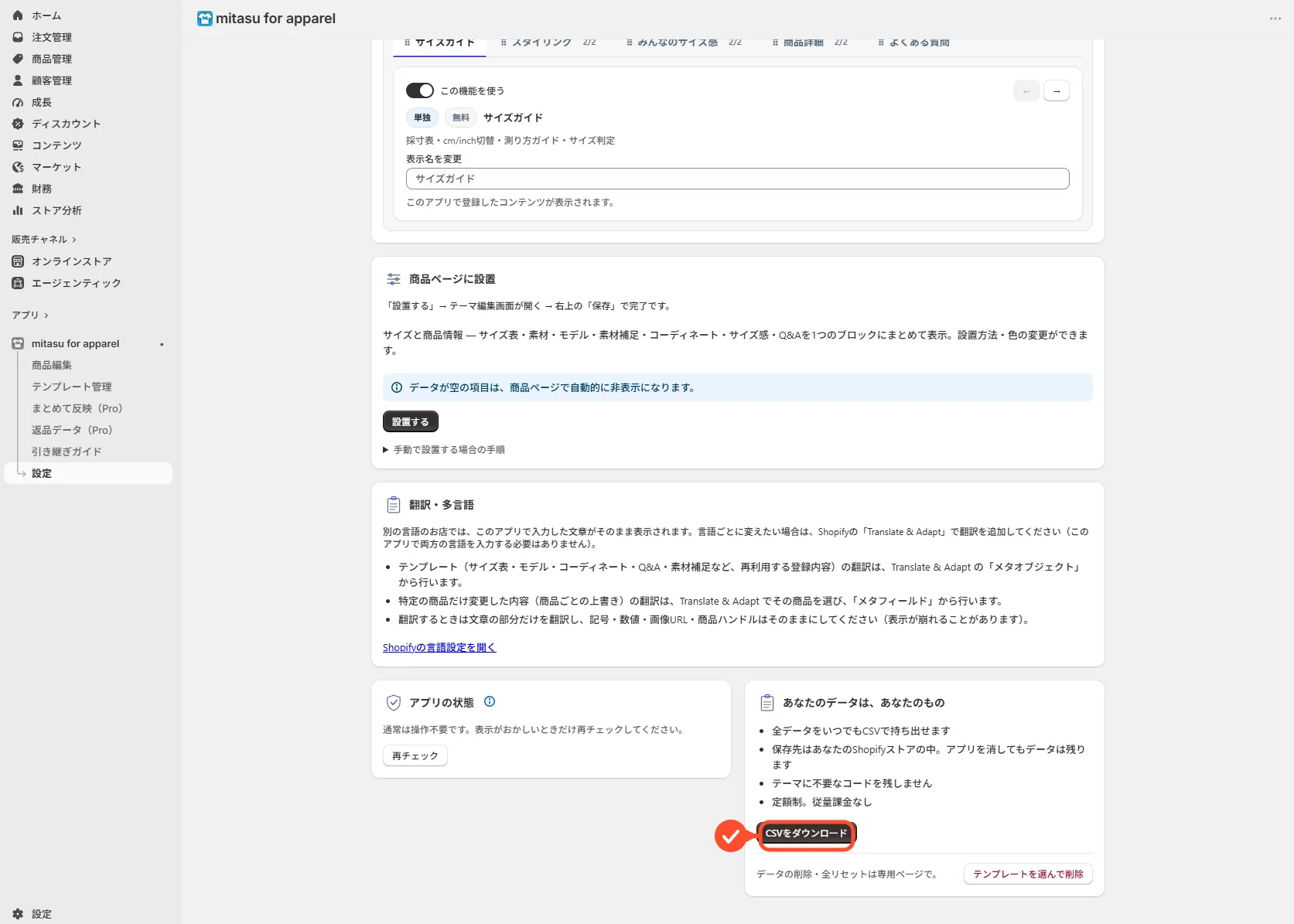Open 返品データ（Pro）submenu item
The width and height of the screenshot is (1294, 924).
click(72, 430)
